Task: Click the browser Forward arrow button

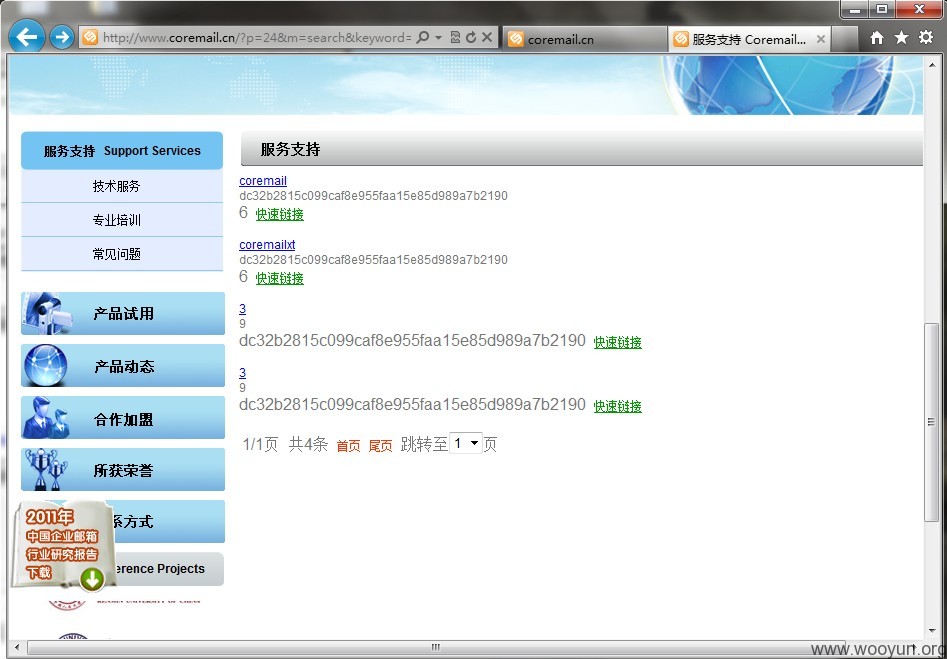Action: (61, 37)
